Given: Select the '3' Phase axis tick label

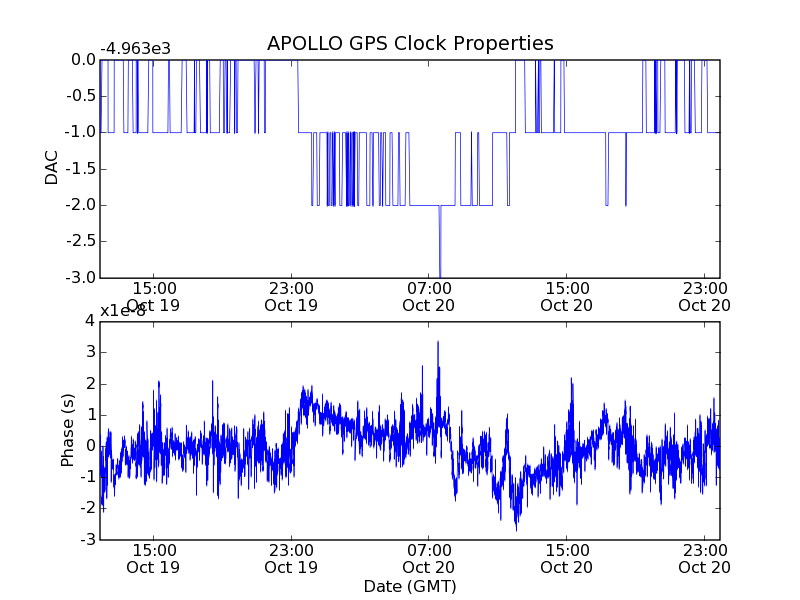Looking at the screenshot, I should coord(90,352).
